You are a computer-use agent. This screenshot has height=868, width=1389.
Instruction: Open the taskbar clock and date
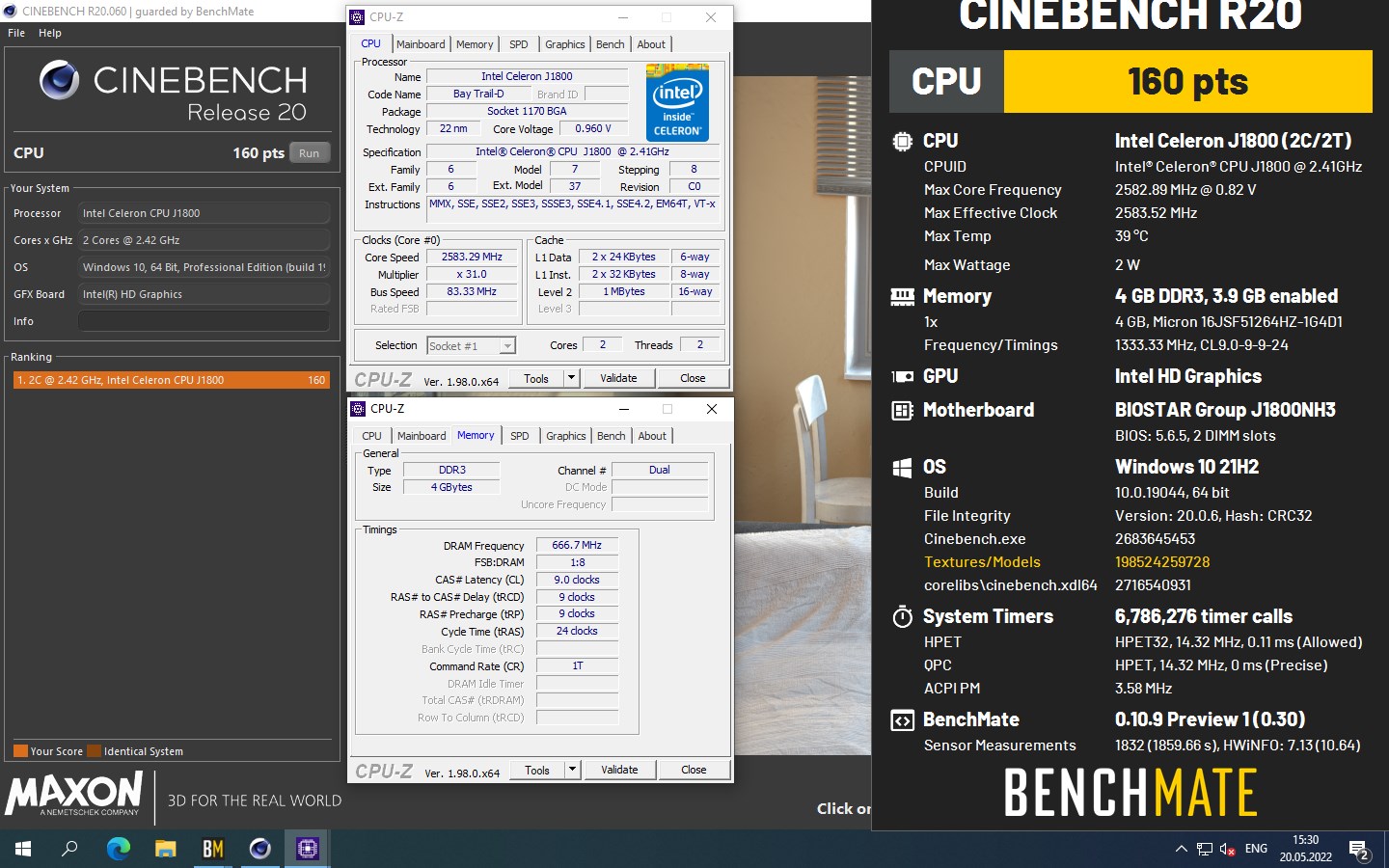(x=1306, y=849)
